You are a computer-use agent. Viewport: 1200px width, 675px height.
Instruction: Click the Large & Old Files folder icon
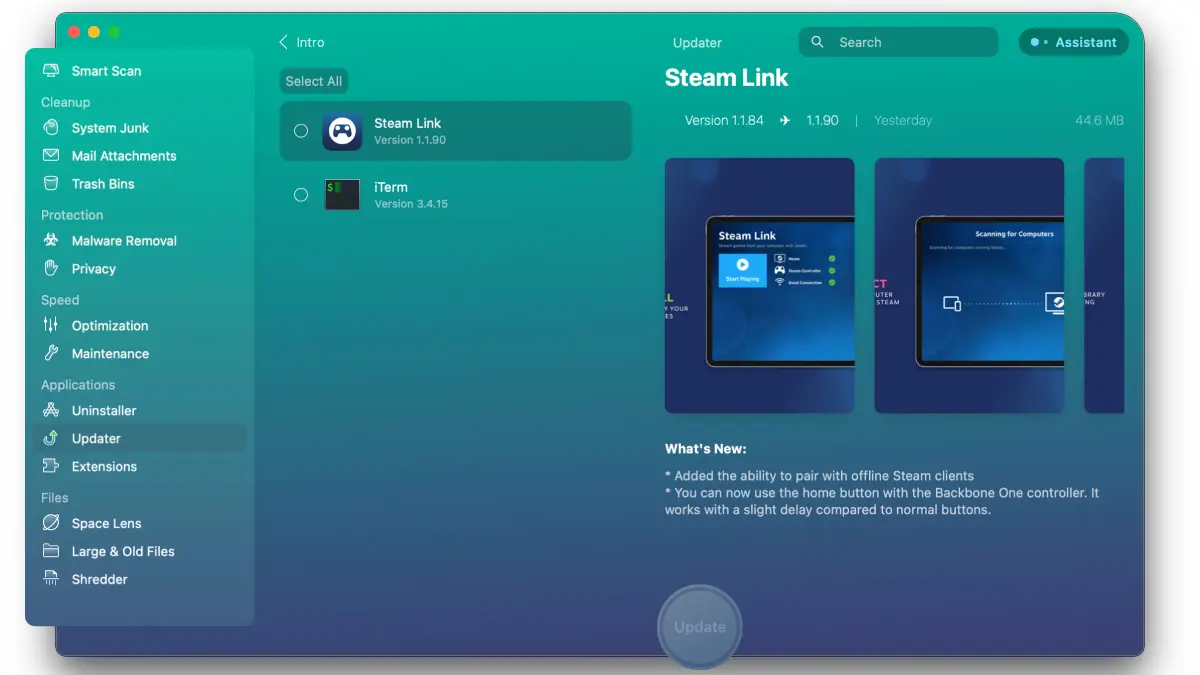pos(51,552)
